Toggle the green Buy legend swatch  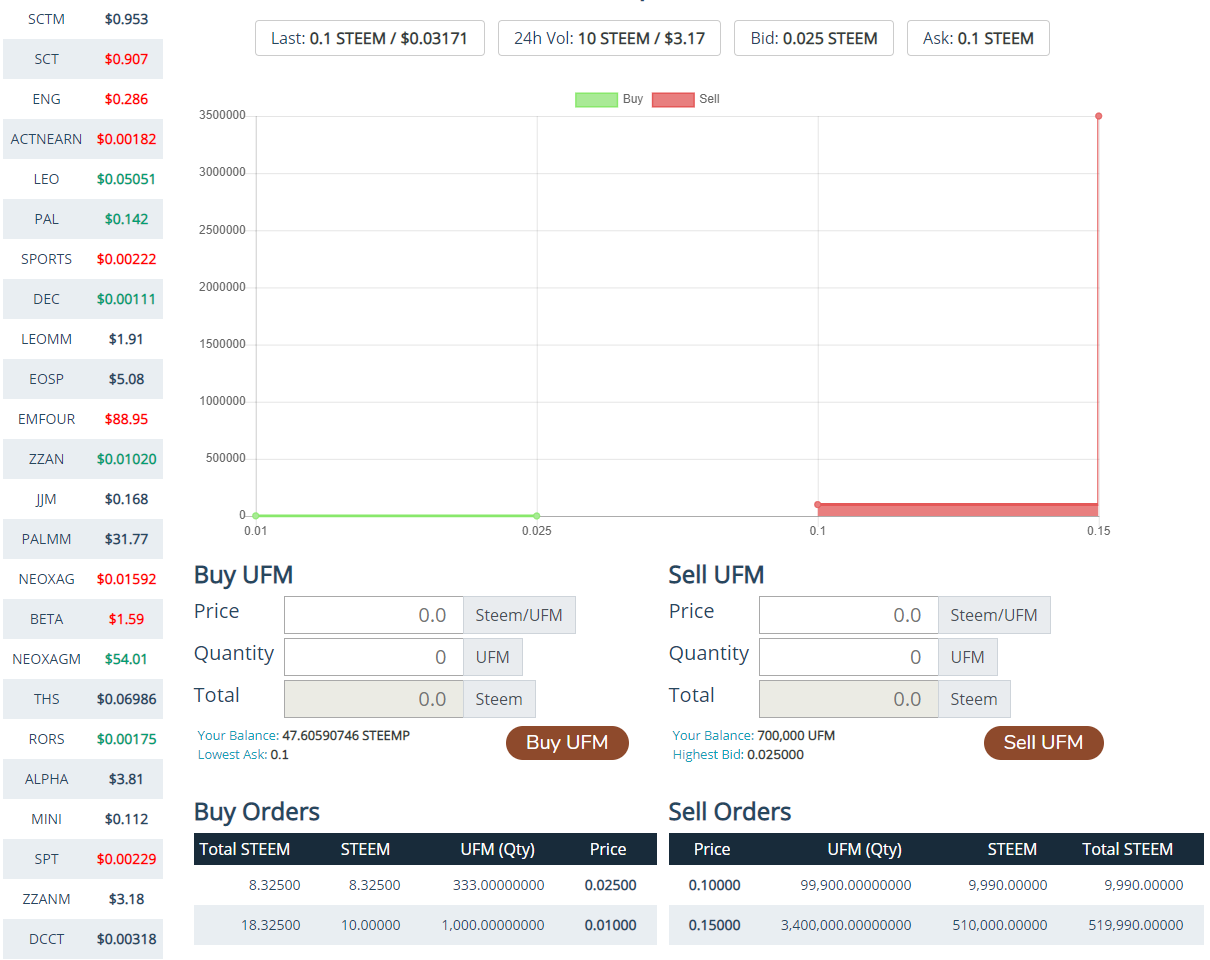coord(596,99)
